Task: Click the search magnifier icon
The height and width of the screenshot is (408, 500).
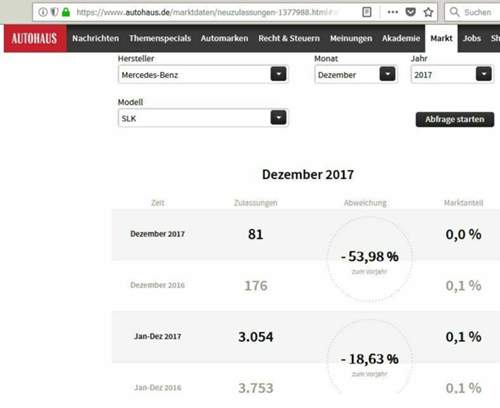Action: coord(454,12)
